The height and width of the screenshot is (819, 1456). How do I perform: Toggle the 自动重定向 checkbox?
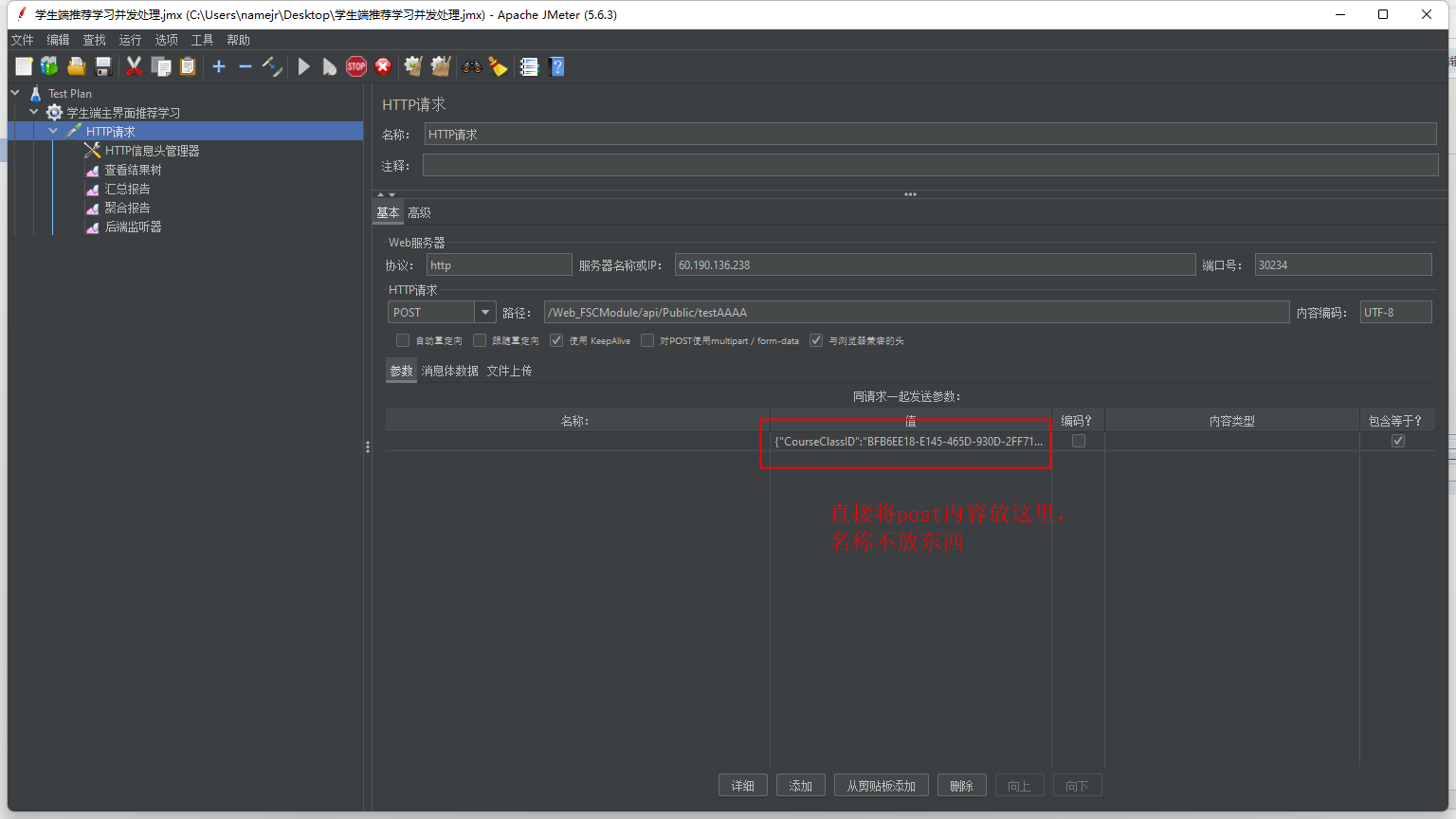[x=403, y=340]
